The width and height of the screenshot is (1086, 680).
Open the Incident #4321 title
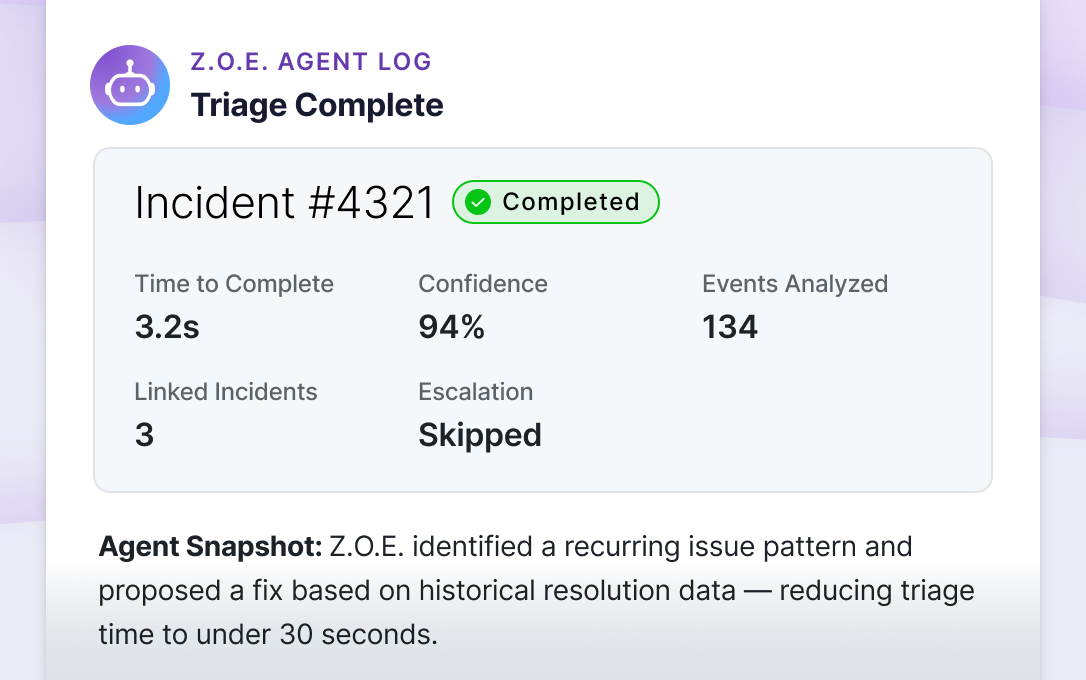pyautogui.click(x=285, y=203)
